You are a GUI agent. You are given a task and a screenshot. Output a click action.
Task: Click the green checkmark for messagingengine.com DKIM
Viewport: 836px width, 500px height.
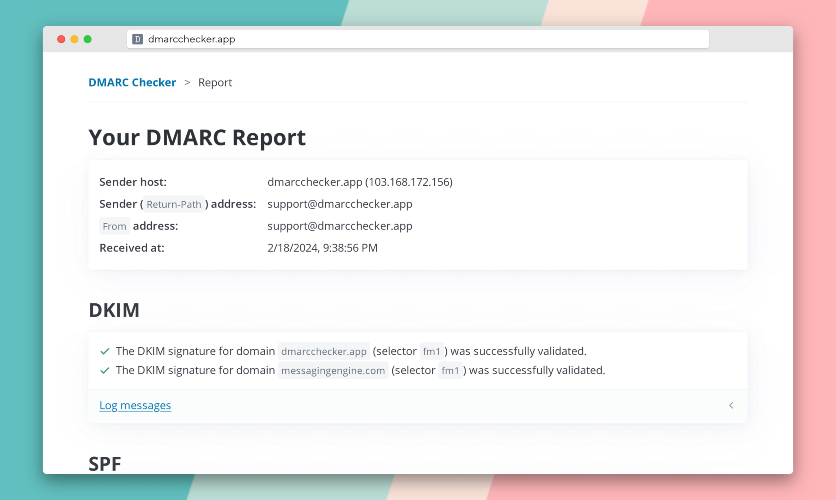(x=104, y=370)
